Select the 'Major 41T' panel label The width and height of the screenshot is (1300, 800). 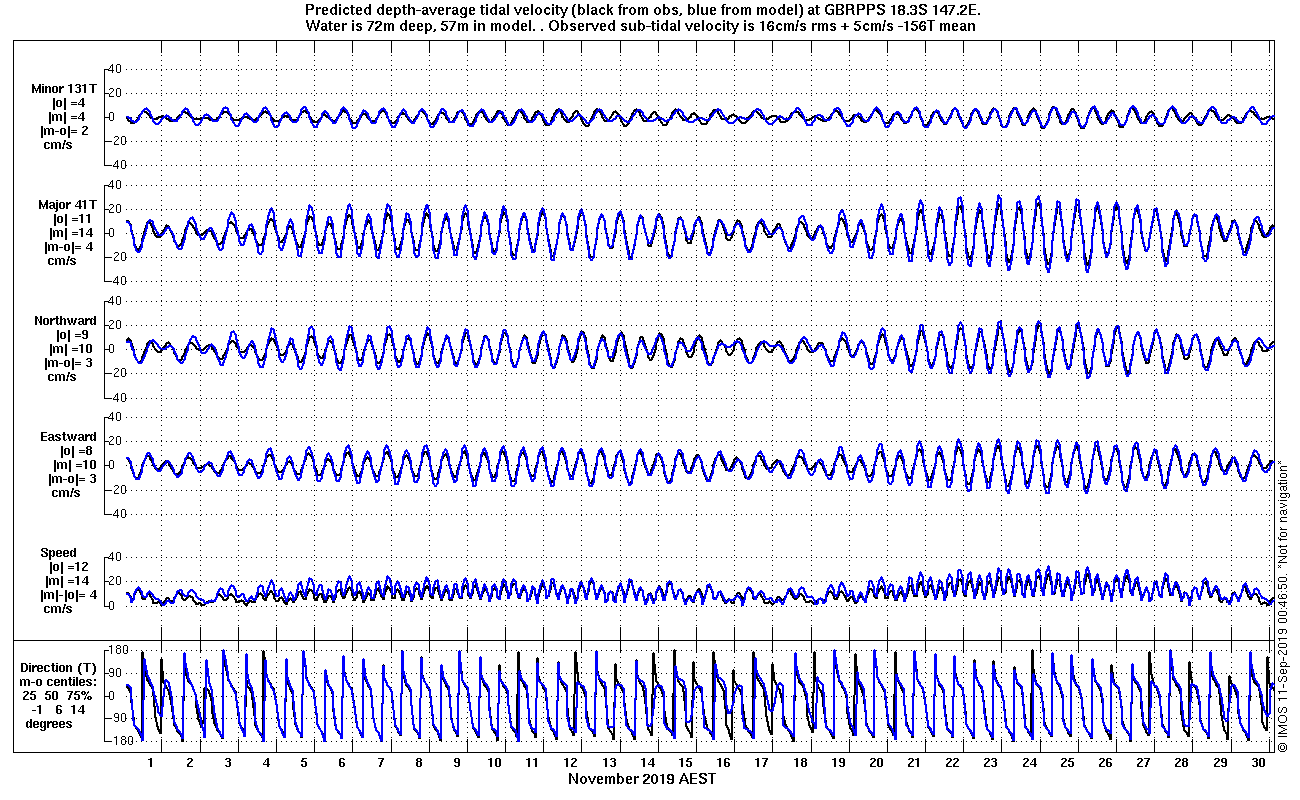pyautogui.click(x=67, y=204)
